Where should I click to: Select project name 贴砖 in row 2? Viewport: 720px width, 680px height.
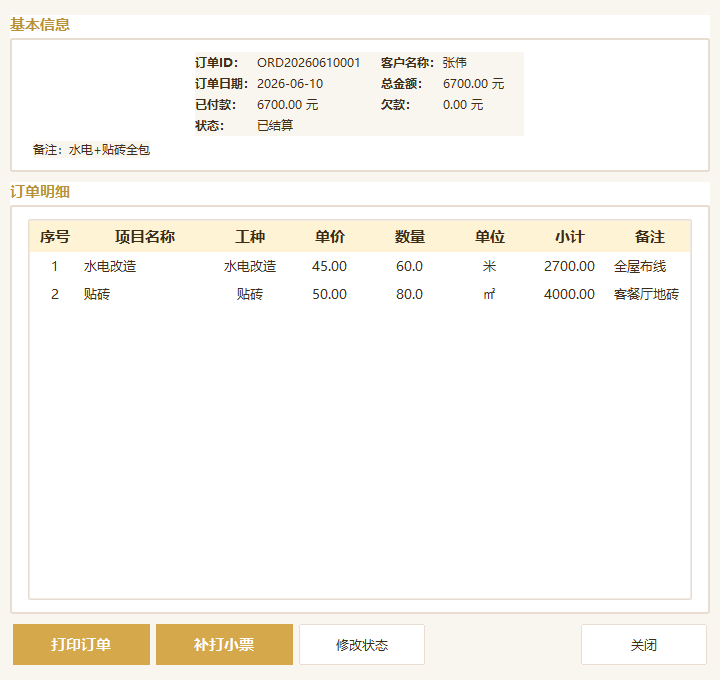[x=97, y=294]
